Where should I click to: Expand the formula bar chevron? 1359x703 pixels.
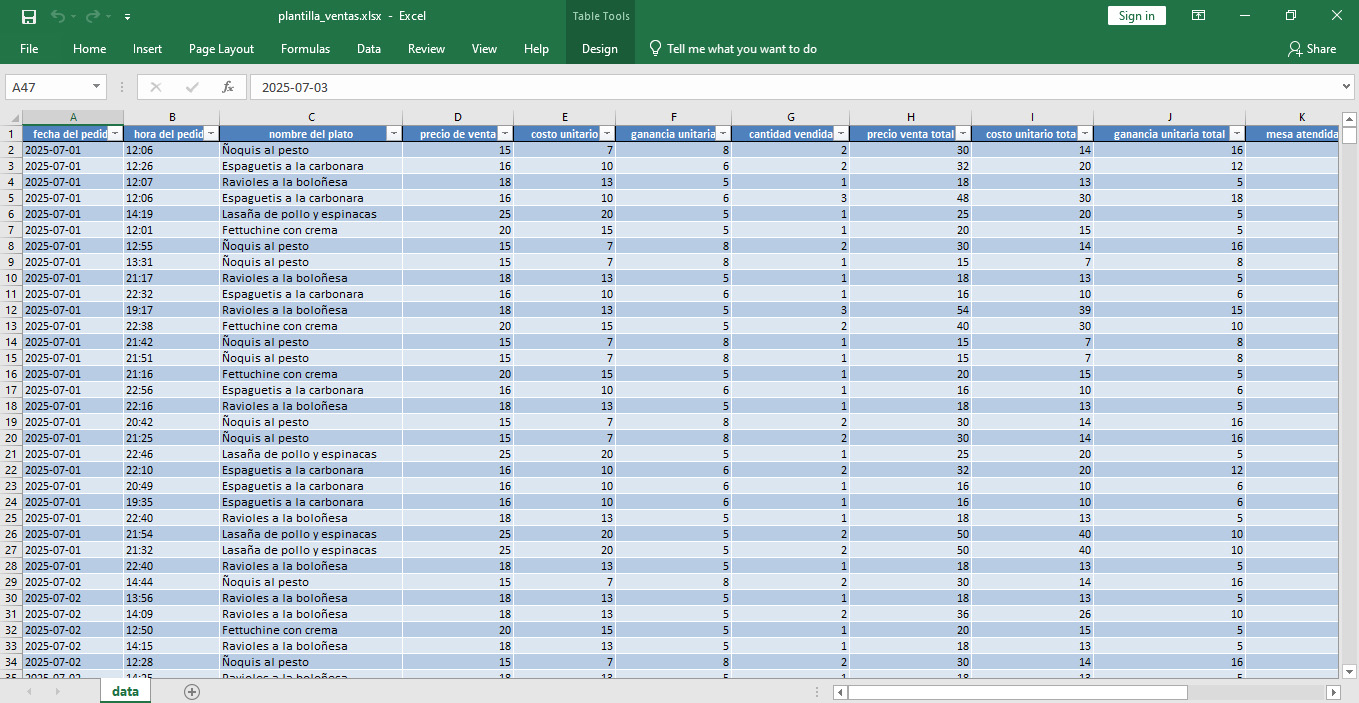point(1345,87)
